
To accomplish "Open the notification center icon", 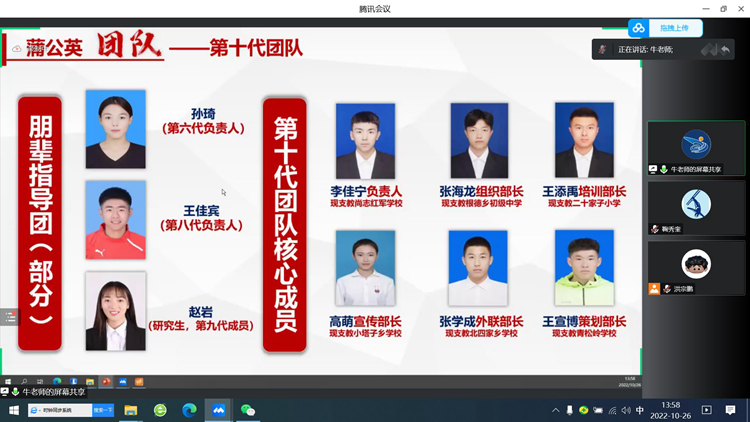I will 730,410.
